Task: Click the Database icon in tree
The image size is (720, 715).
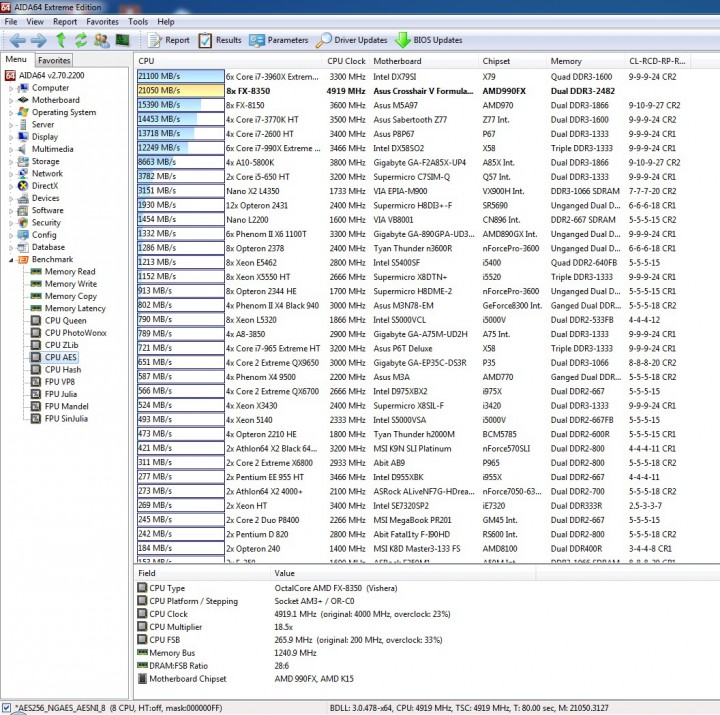Action: tap(23, 248)
